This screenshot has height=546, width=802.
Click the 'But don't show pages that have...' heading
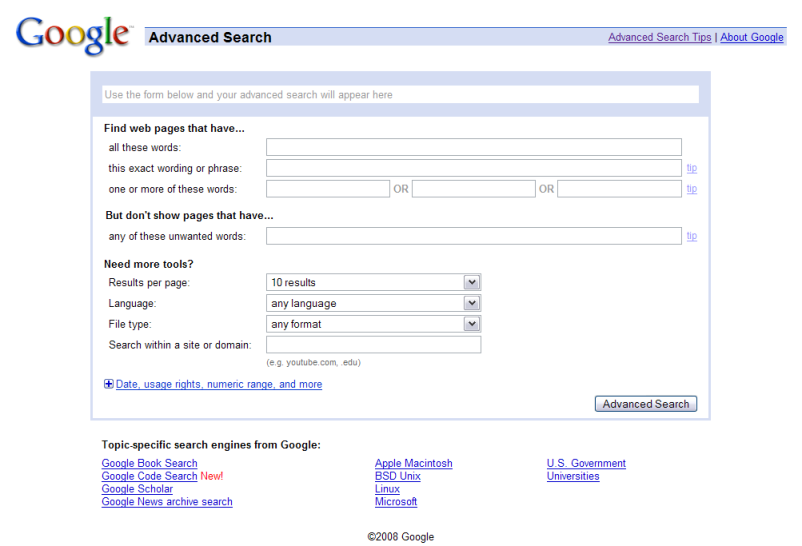point(189,215)
